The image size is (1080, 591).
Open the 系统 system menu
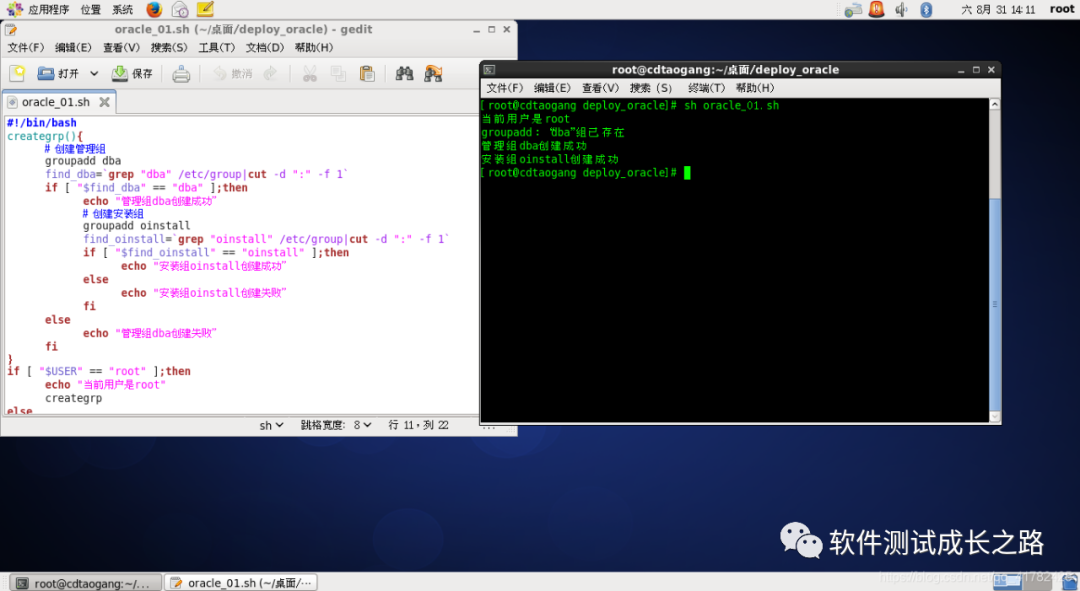pyautogui.click(x=123, y=9)
